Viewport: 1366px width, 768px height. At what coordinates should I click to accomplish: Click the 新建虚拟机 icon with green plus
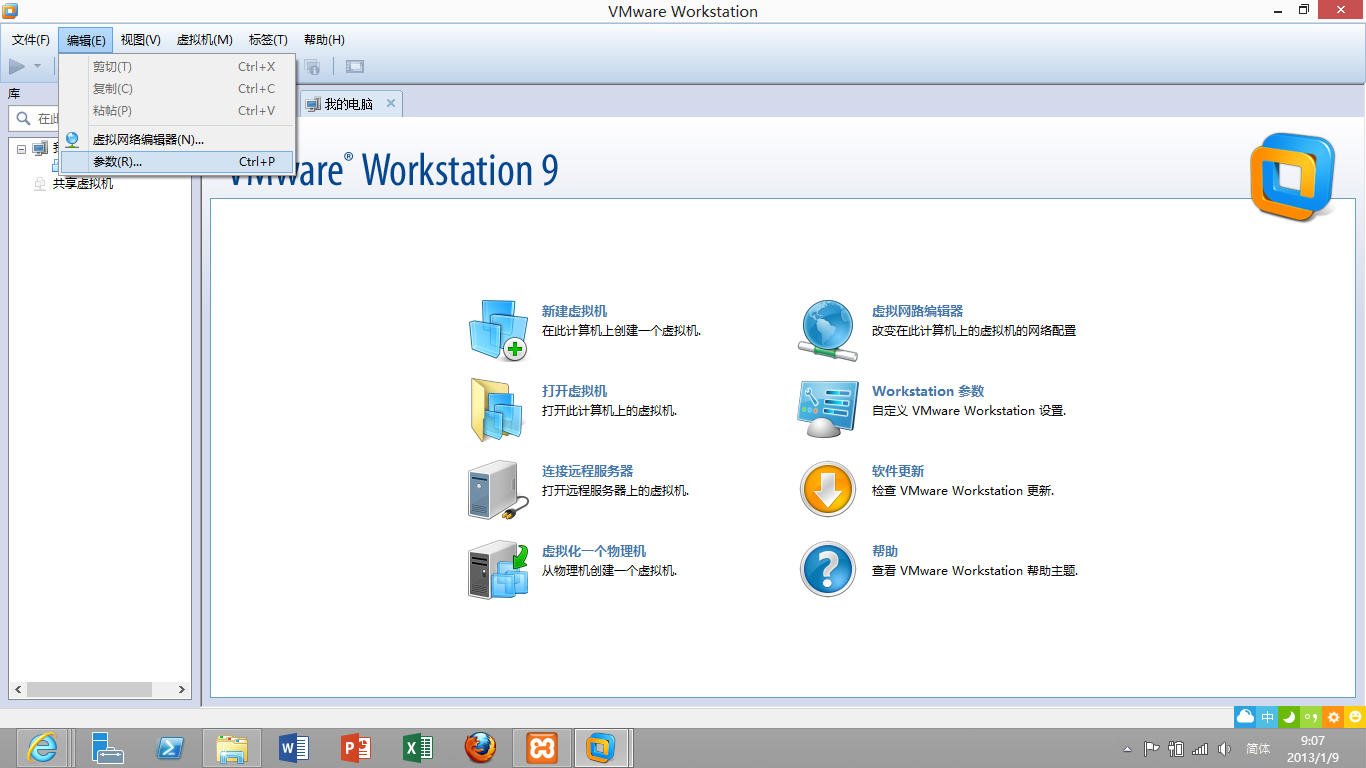coord(498,330)
